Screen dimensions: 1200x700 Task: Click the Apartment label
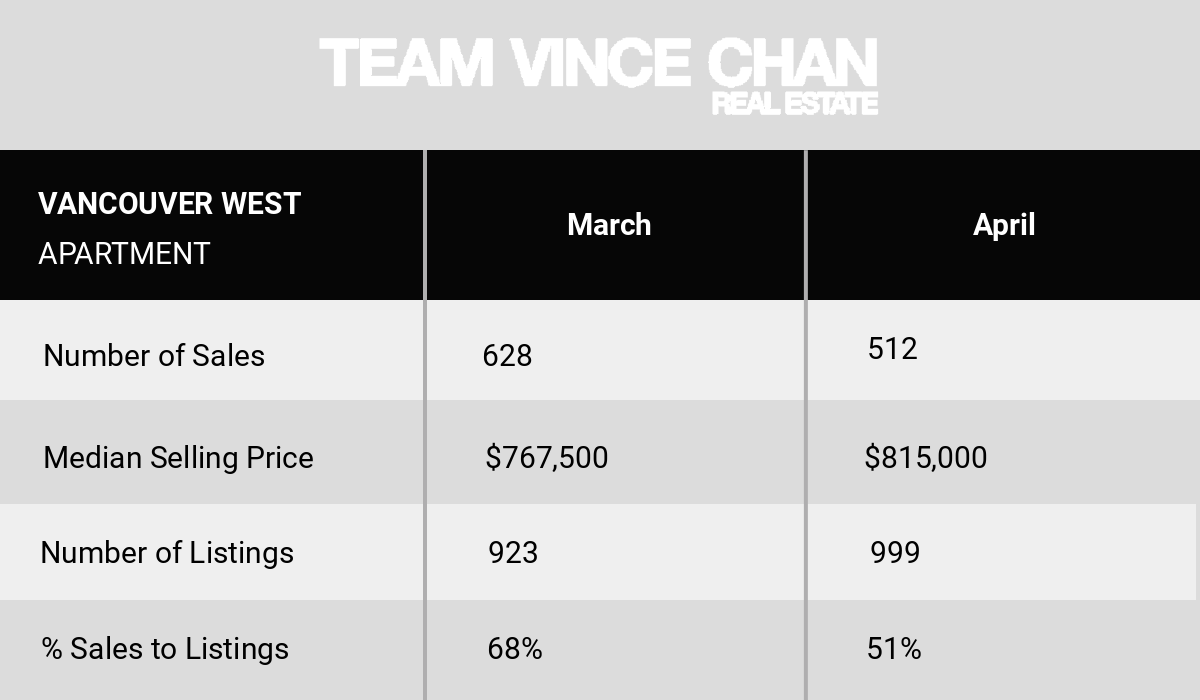coord(124,254)
